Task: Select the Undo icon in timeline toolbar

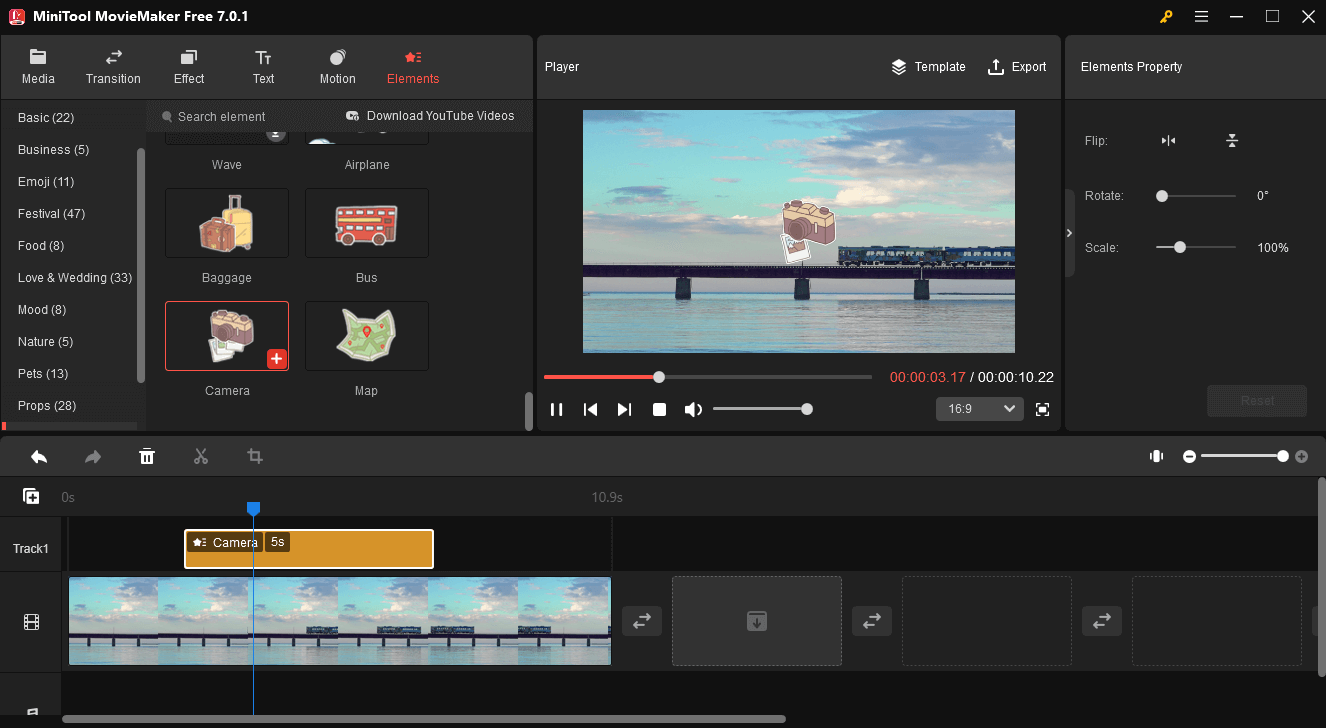Action: pyautogui.click(x=39, y=456)
